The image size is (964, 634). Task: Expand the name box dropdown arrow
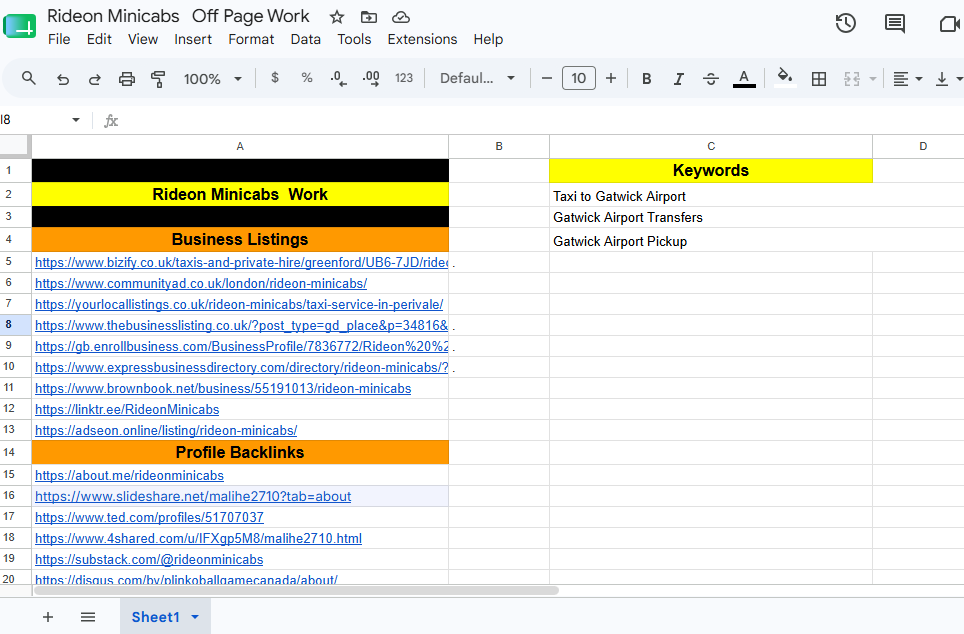(x=76, y=119)
